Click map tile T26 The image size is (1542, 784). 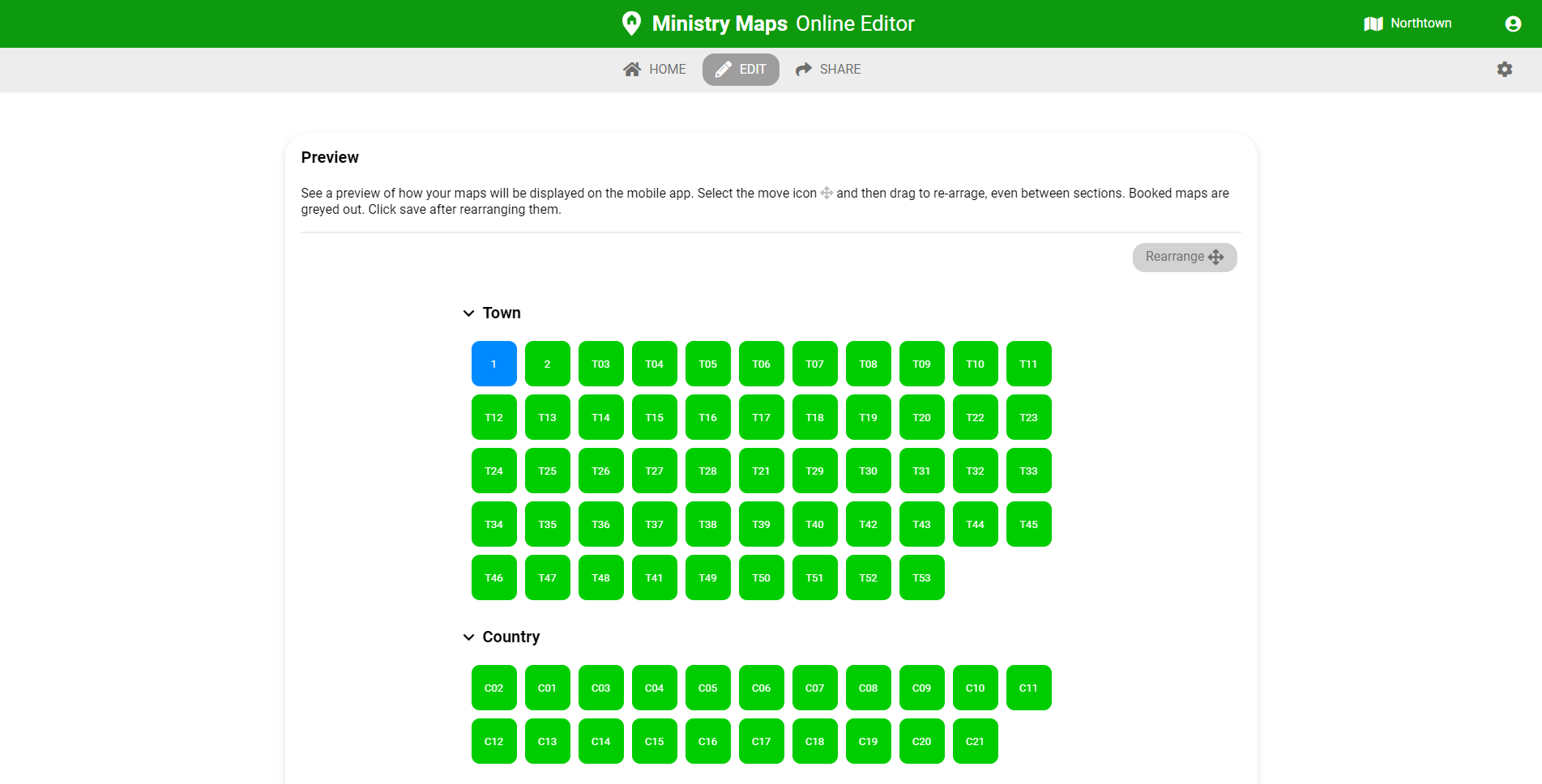click(601, 471)
